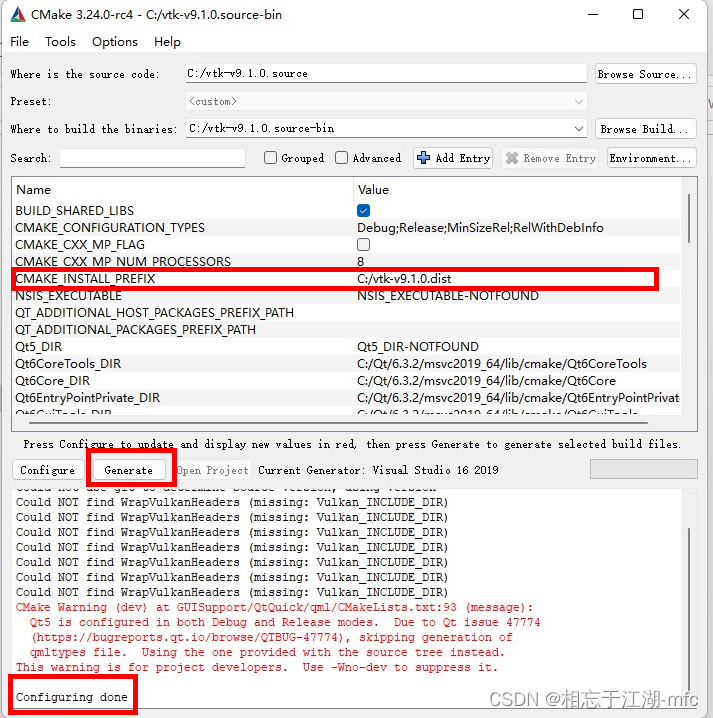The image size is (713, 718).
Task: Click the Value column header
Action: [x=373, y=190]
